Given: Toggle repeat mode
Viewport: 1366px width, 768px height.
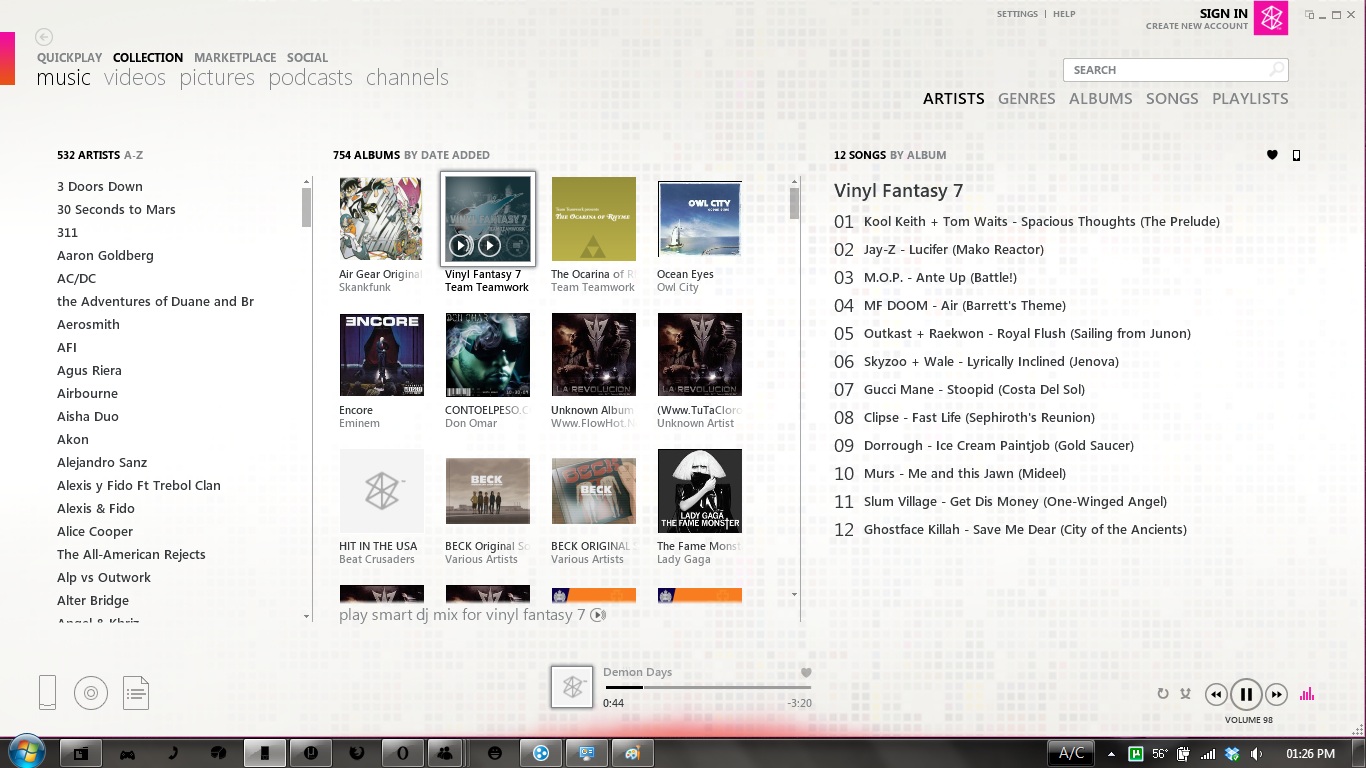Looking at the screenshot, I should coord(1163,694).
